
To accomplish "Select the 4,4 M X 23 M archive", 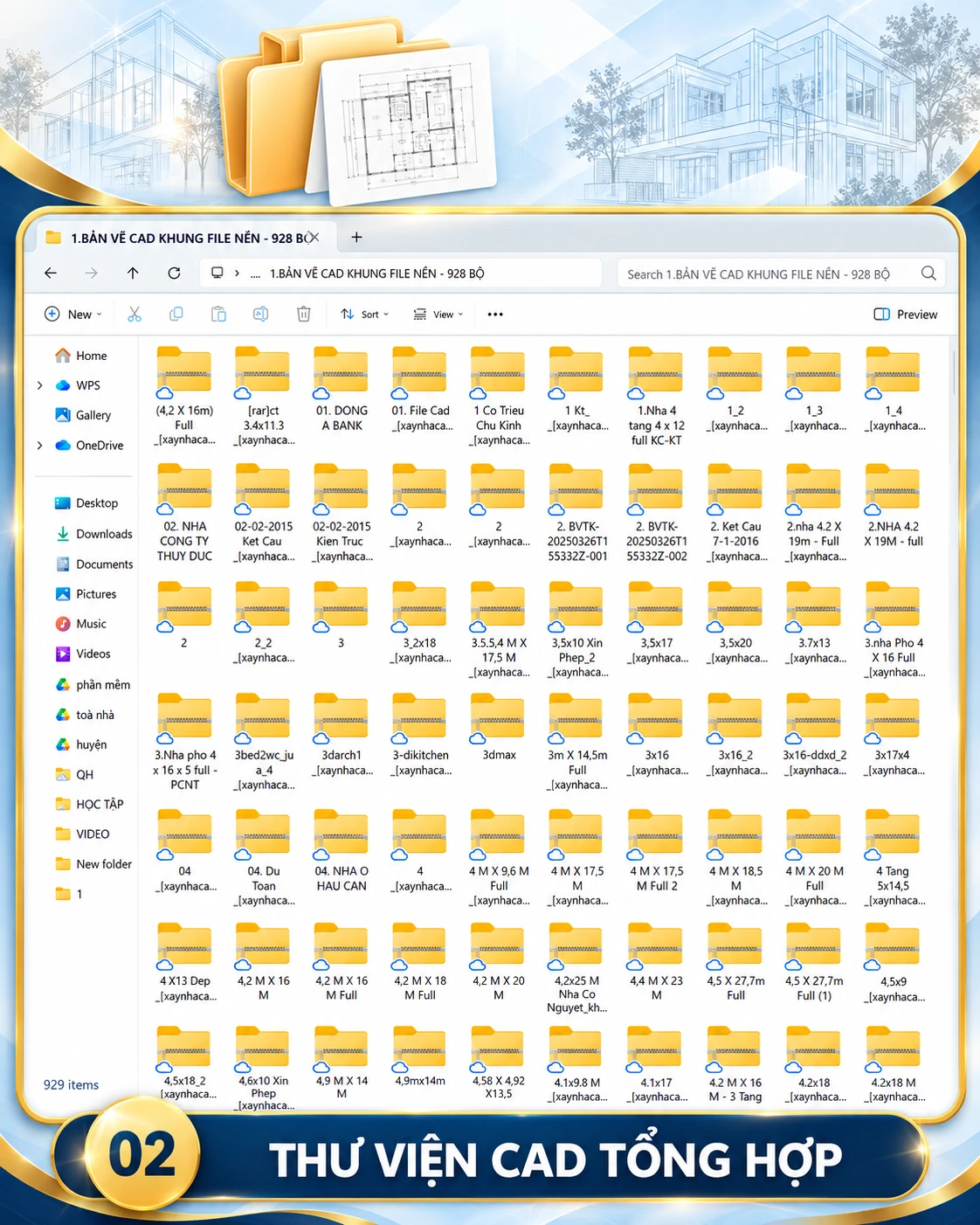I will coord(656,961).
